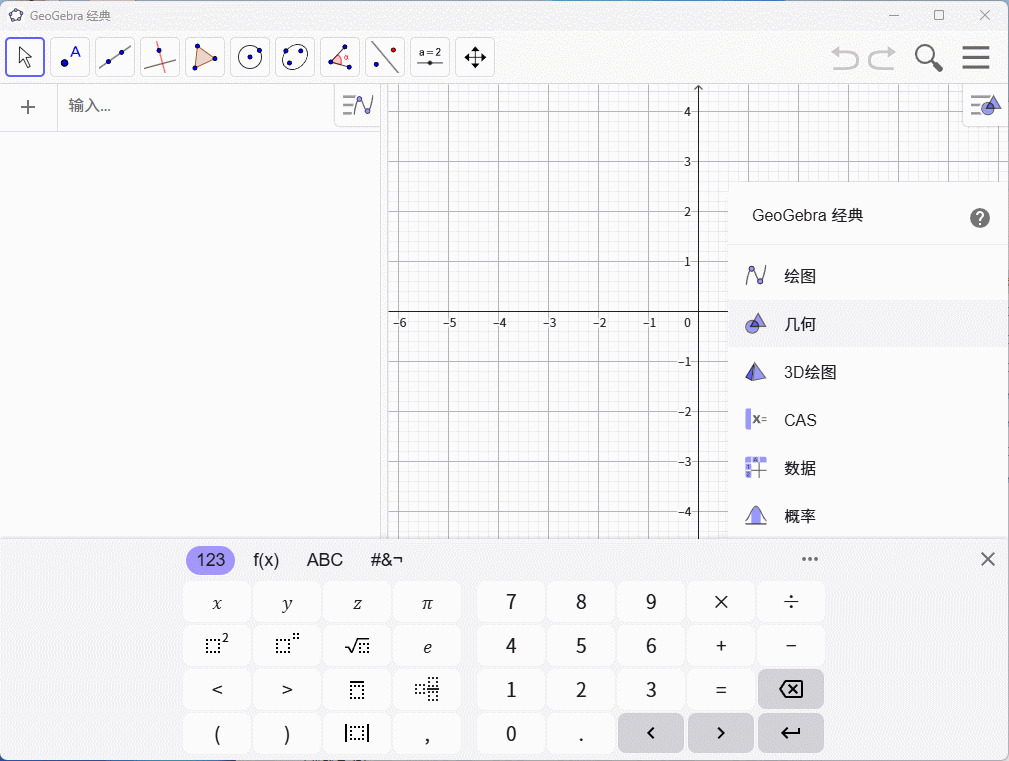Switch keyboard to 123 tab
This screenshot has width=1009, height=761.
click(210, 560)
